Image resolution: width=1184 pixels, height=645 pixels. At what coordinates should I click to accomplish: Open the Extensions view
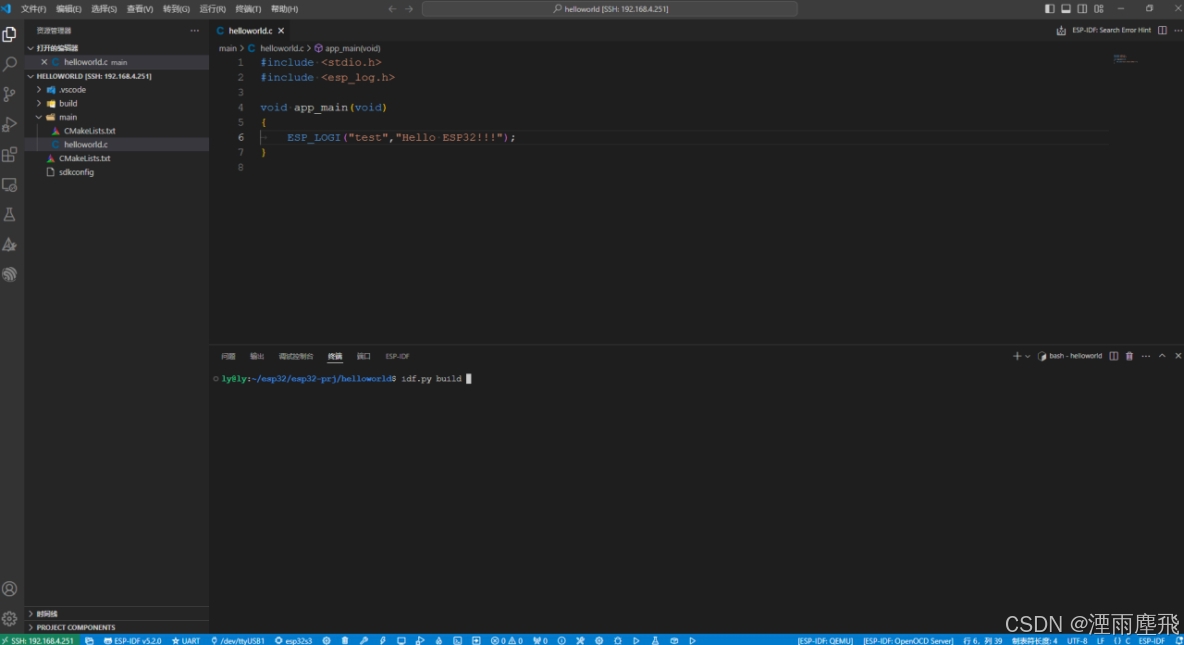click(x=10, y=155)
